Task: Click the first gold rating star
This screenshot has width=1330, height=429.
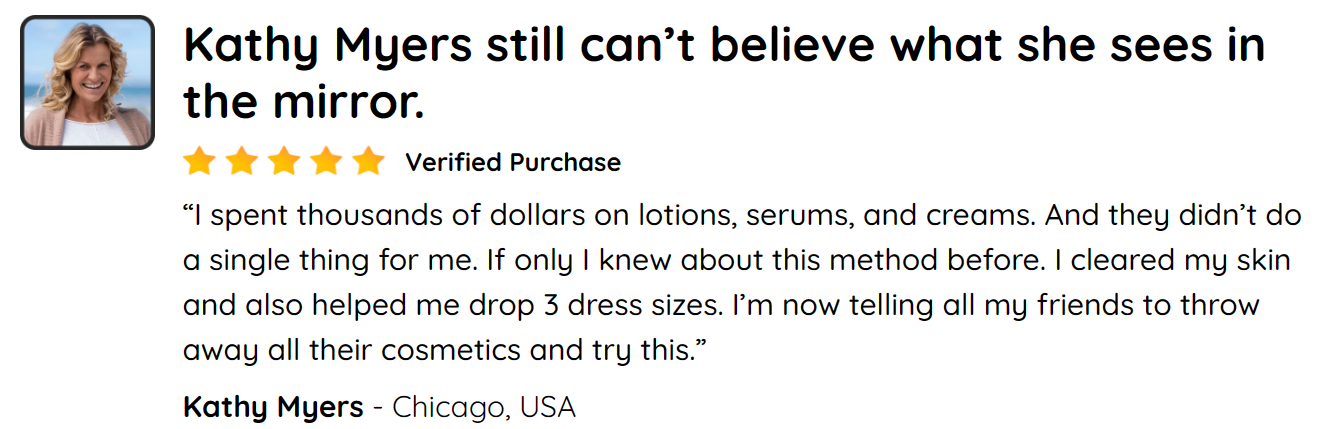Action: pyautogui.click(x=200, y=161)
